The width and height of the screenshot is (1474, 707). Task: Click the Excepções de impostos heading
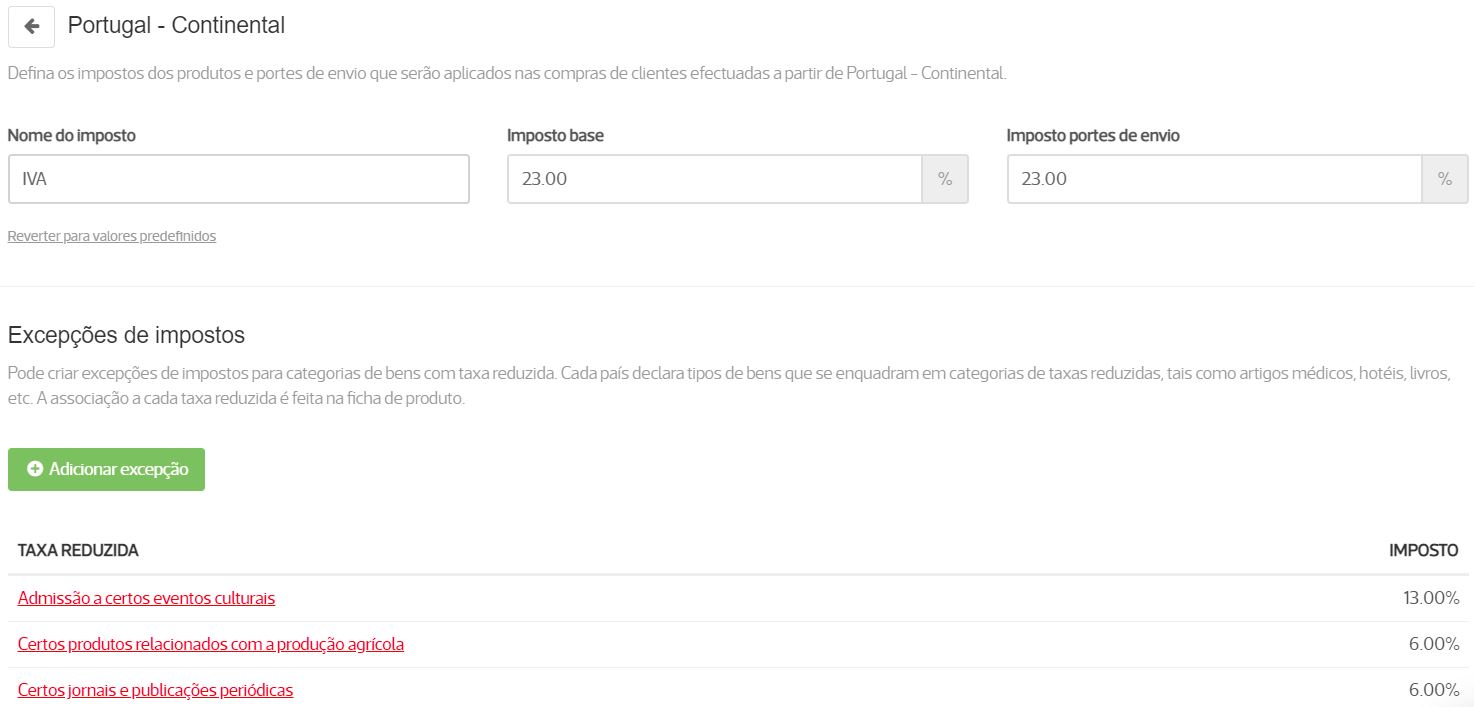[x=126, y=334]
